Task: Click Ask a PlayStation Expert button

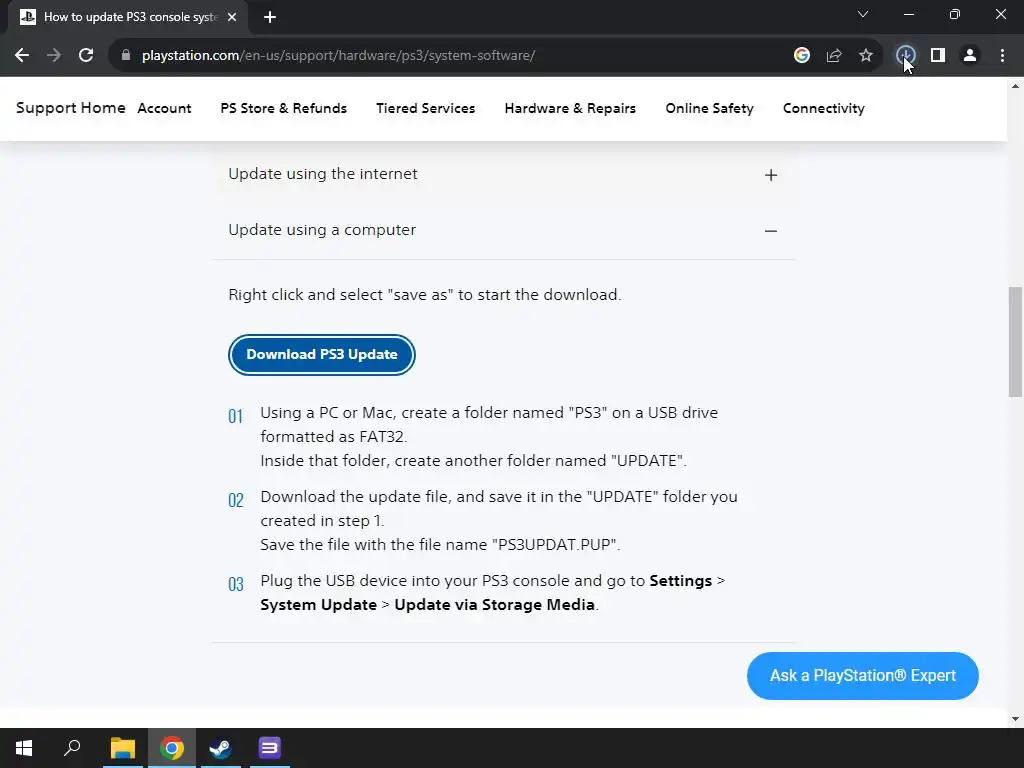Action: click(x=863, y=676)
